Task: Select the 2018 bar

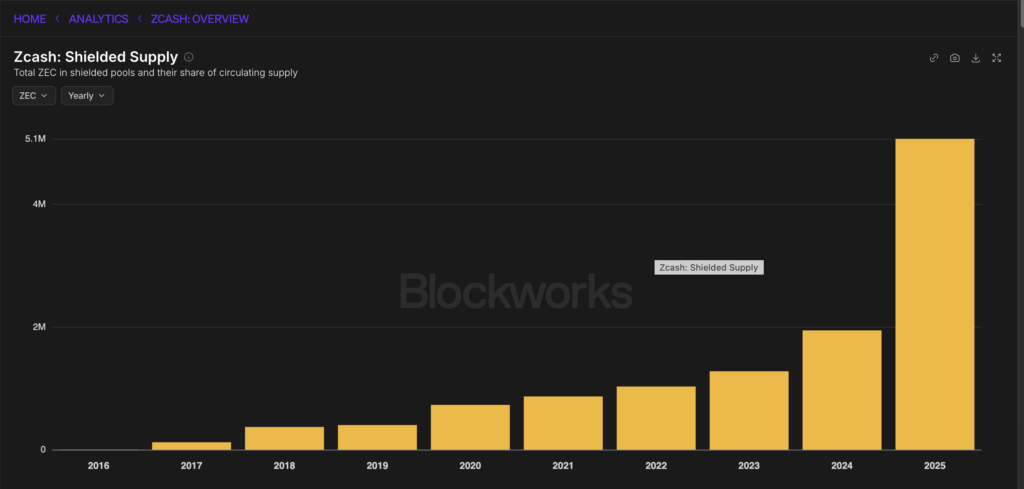Action: (x=285, y=438)
